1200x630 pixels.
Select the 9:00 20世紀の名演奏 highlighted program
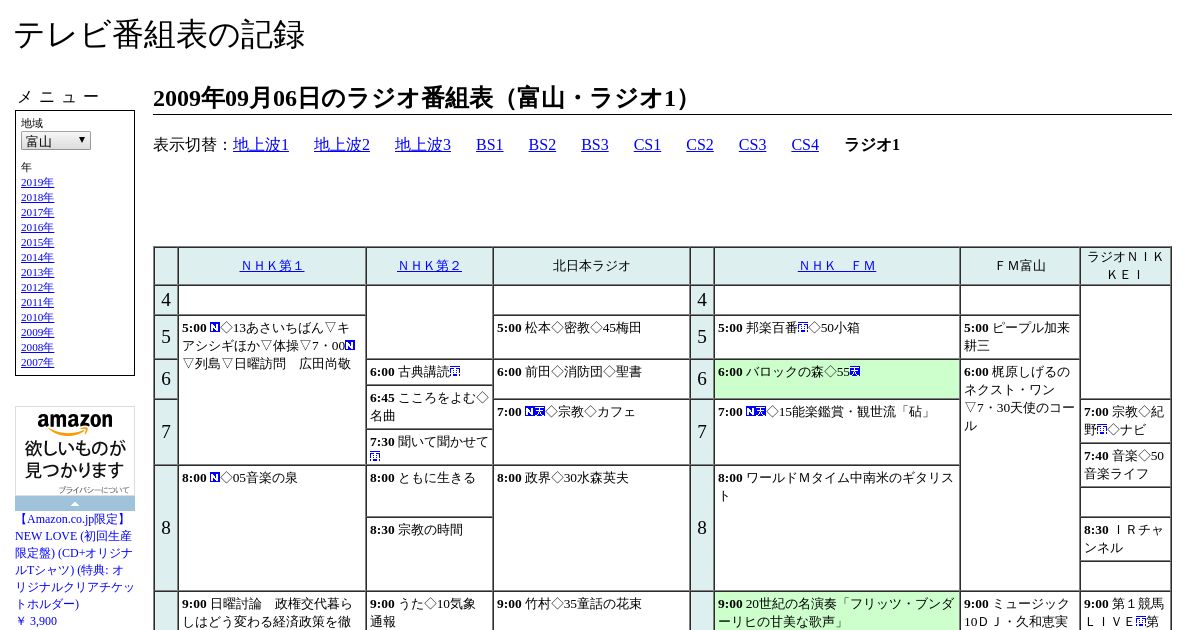(837, 611)
